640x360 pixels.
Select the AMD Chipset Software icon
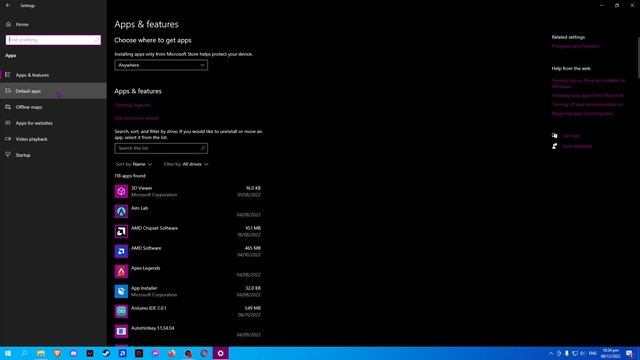[121, 231]
